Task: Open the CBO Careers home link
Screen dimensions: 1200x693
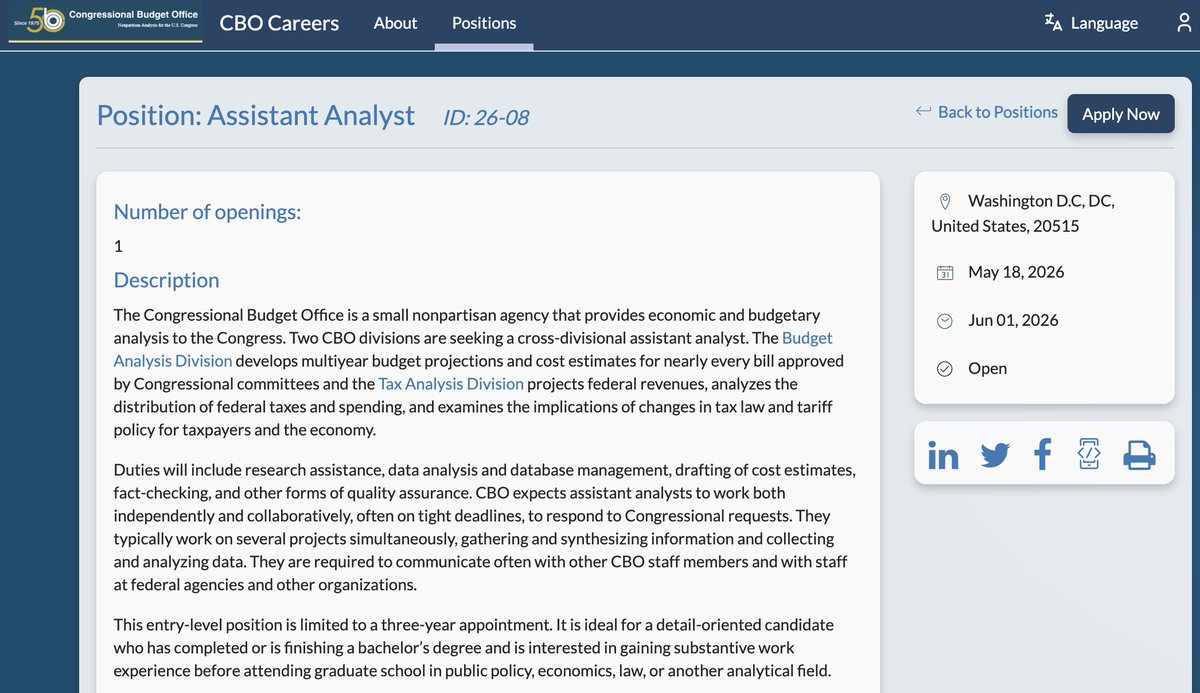Action: (x=279, y=23)
